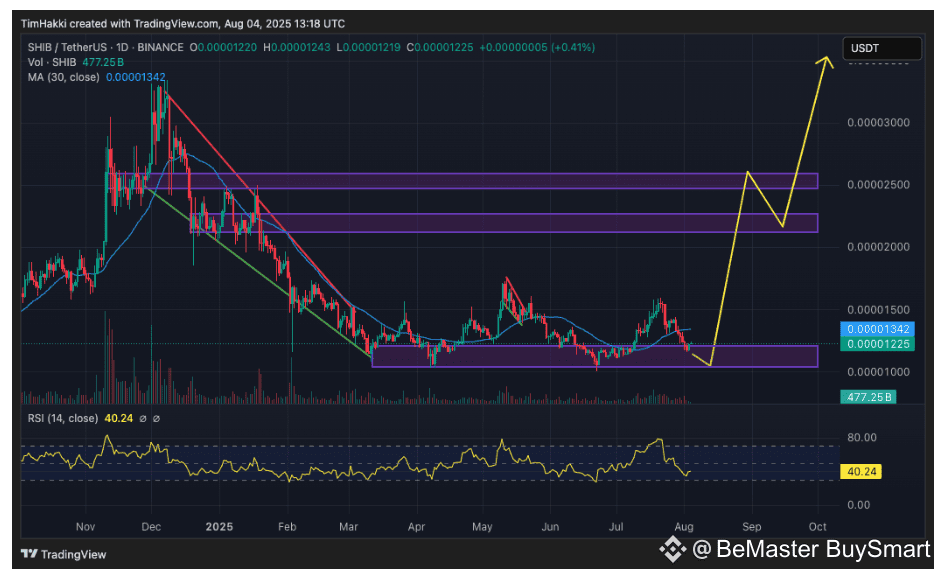The width and height of the screenshot is (938, 575).
Task: Click the open value O0.00001220
Action: [x=223, y=47]
